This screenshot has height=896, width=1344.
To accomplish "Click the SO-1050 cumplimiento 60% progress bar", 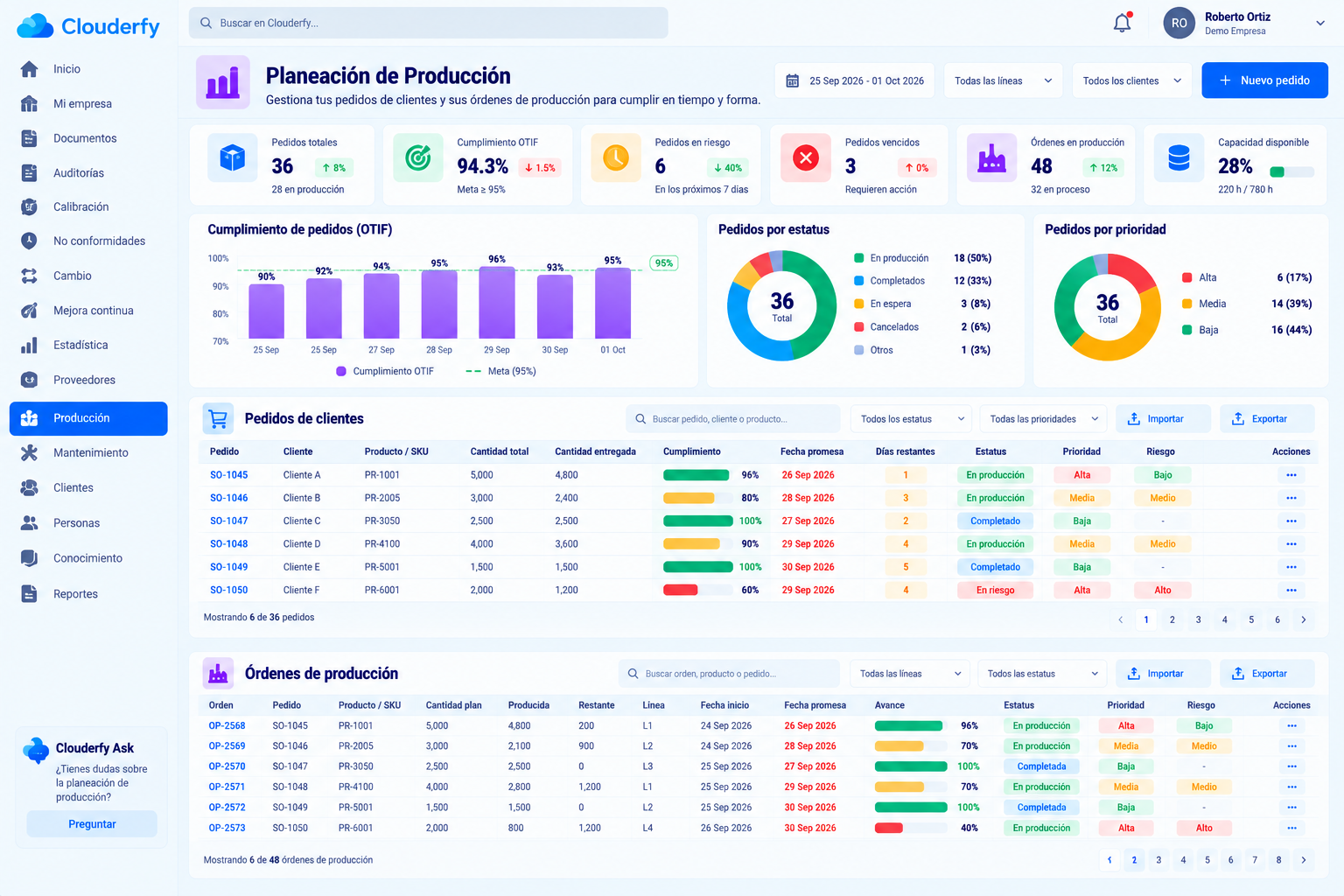I will 697,590.
